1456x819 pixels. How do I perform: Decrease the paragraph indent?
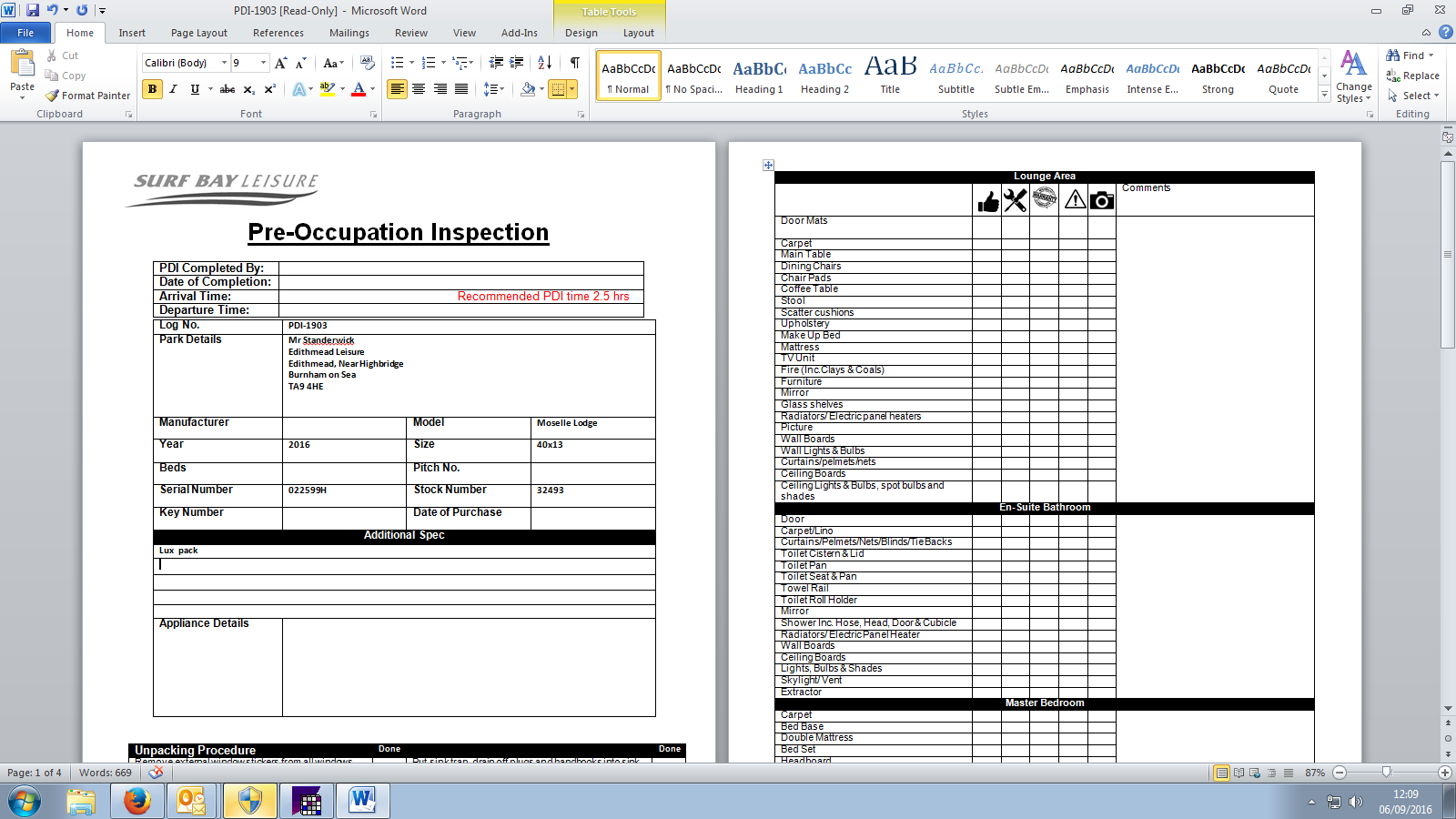[x=496, y=63]
